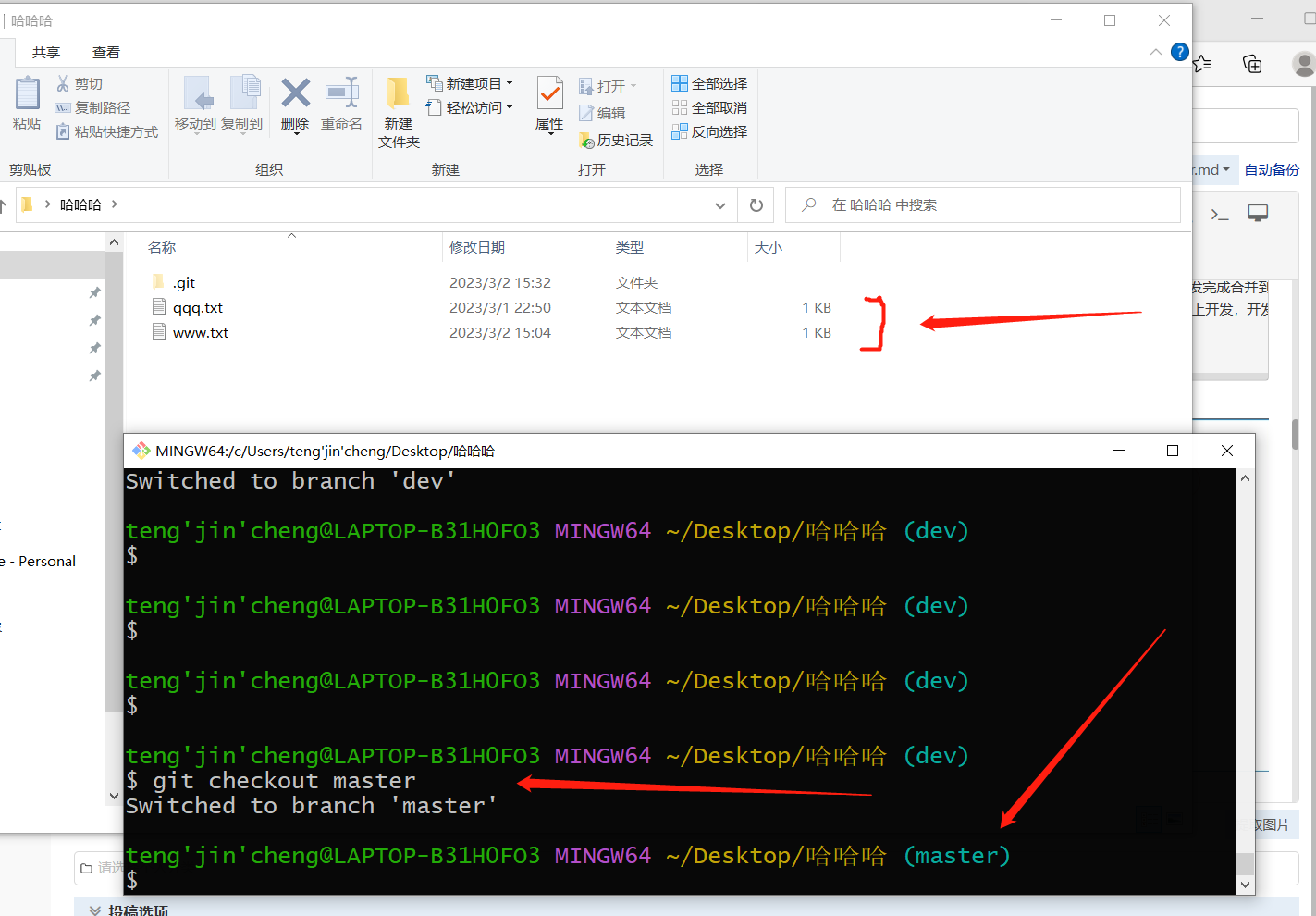The width and height of the screenshot is (1316, 916).
Task: Click the 重命名 (rename) icon
Action: pos(341,93)
